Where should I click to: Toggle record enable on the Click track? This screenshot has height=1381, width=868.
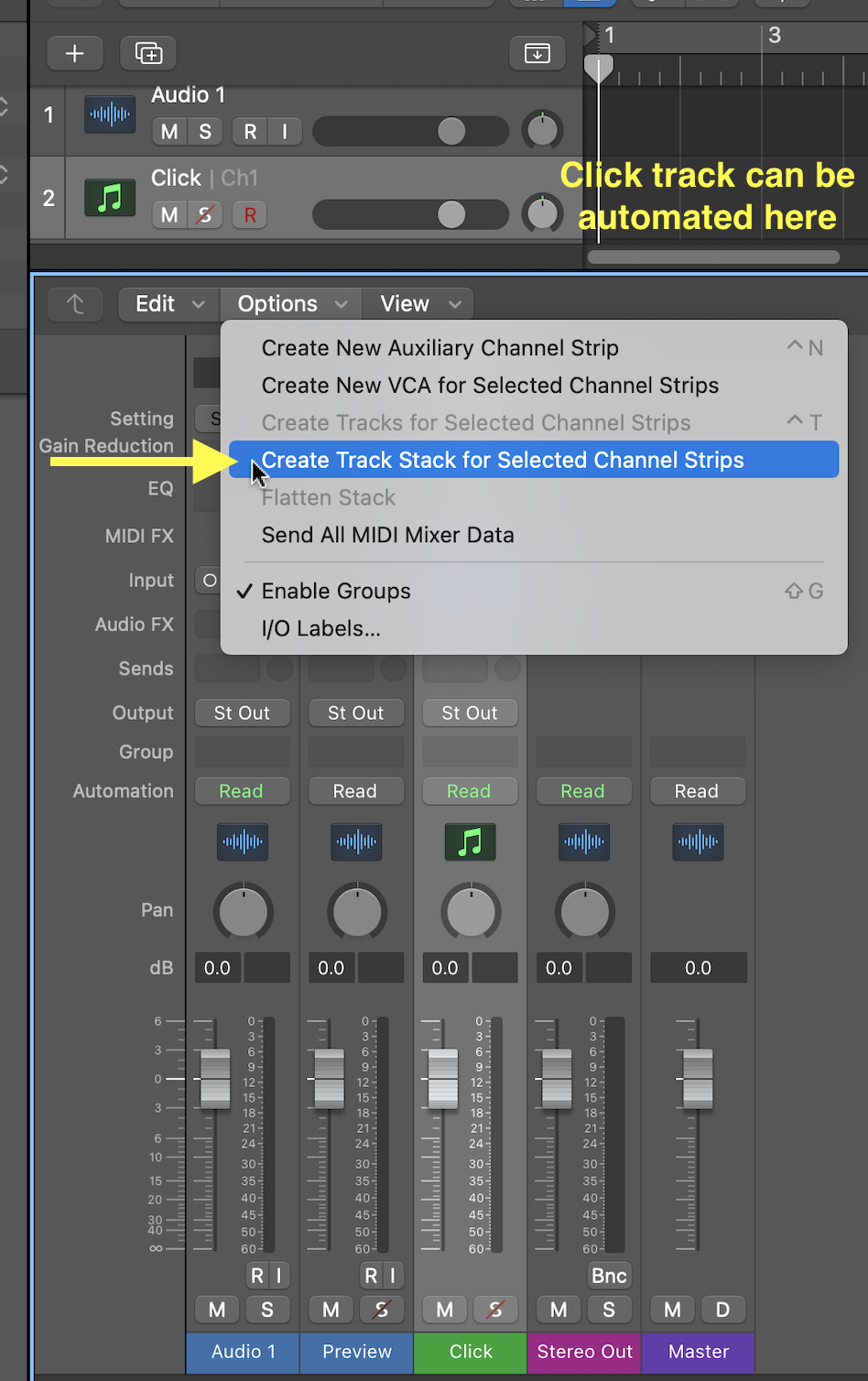[x=250, y=215]
